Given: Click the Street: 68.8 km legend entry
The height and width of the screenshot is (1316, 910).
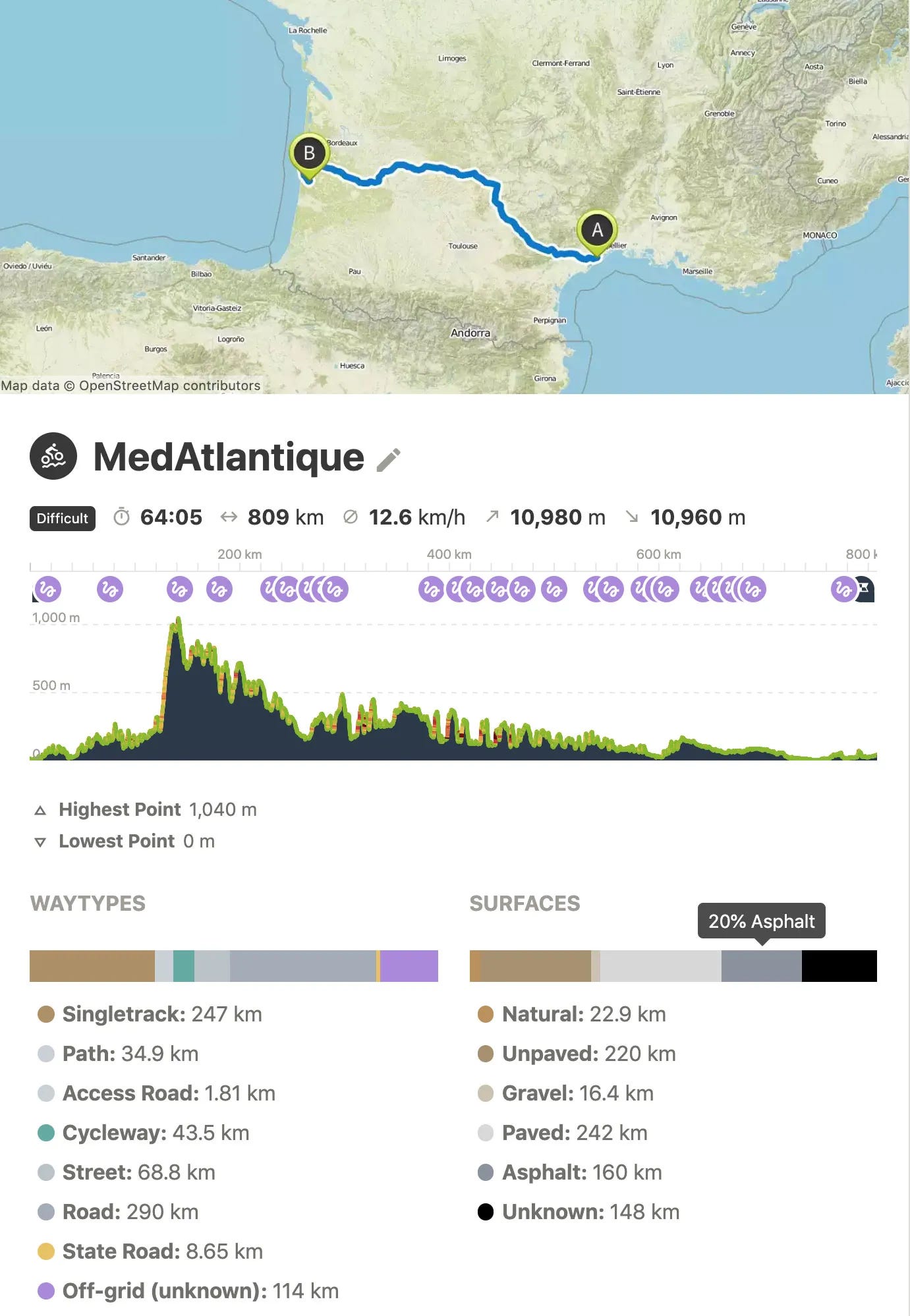Looking at the screenshot, I should tap(127, 1172).
